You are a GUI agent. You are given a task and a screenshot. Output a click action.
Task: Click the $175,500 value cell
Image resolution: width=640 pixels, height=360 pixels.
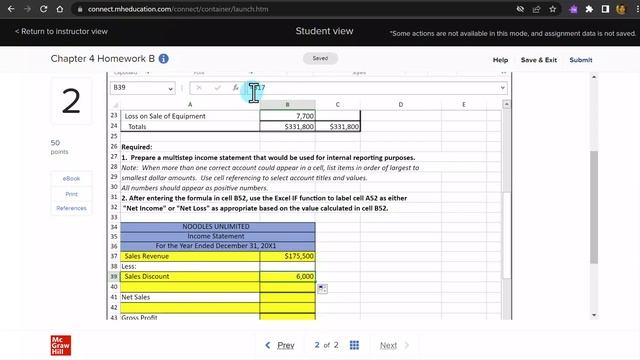click(287, 256)
